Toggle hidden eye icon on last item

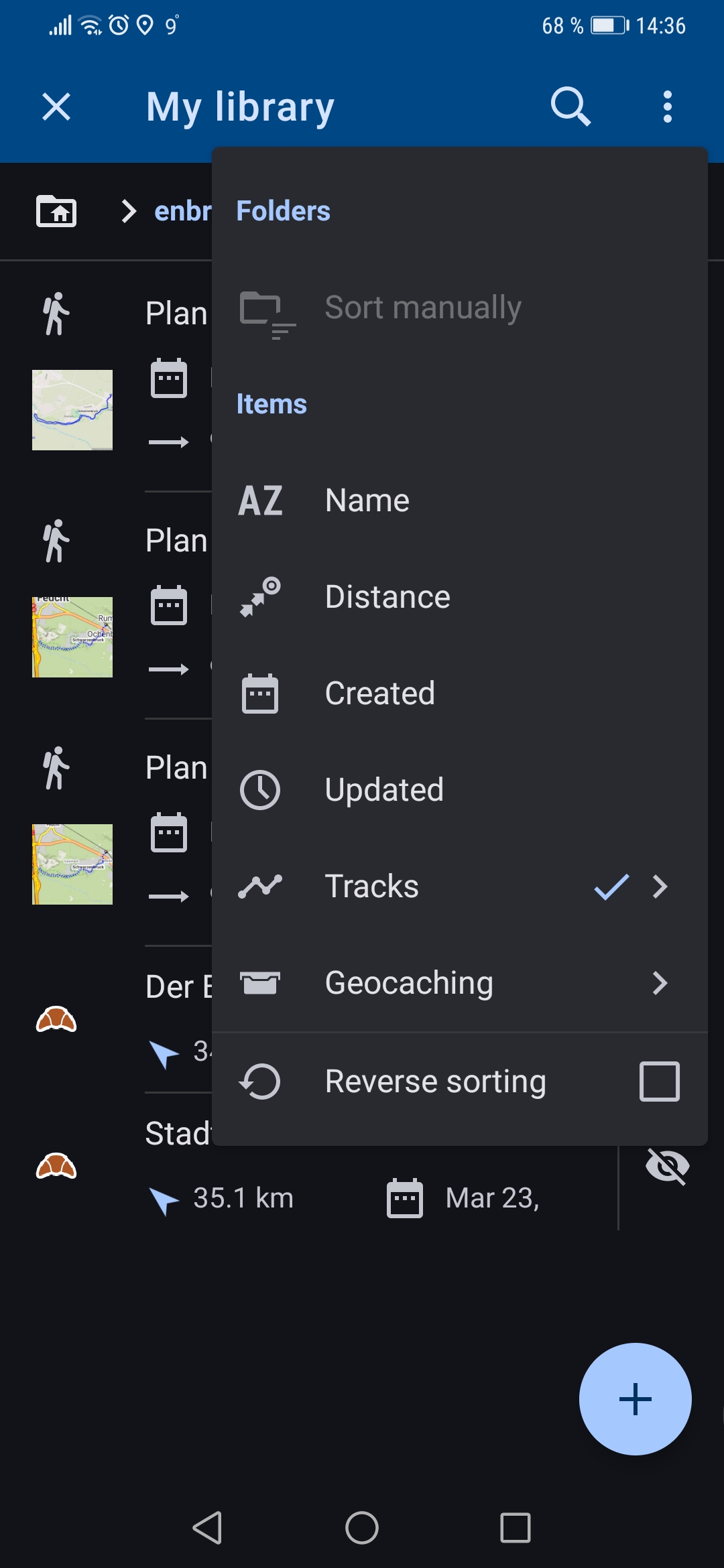[667, 1167]
